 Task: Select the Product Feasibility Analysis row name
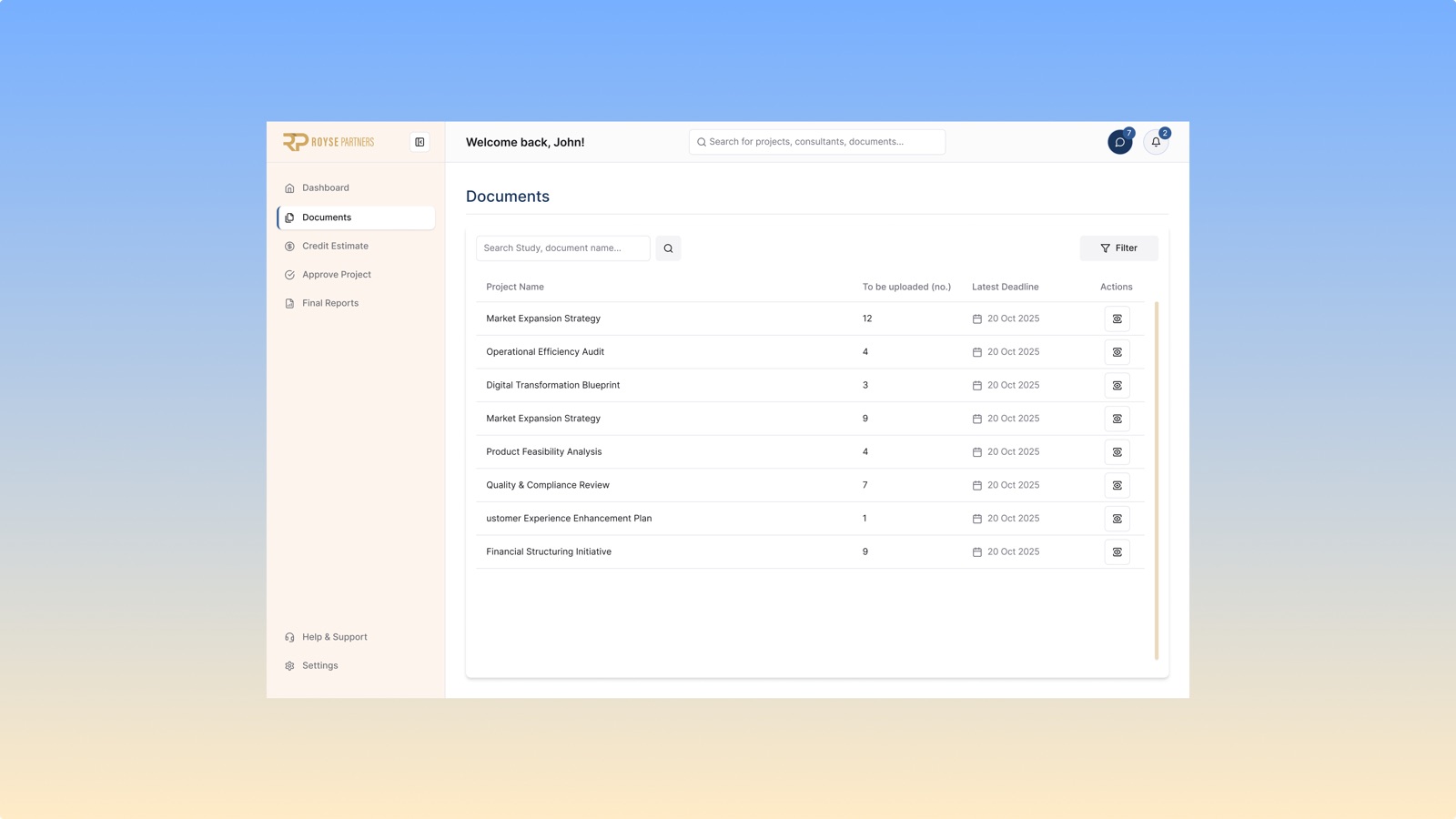pos(544,452)
